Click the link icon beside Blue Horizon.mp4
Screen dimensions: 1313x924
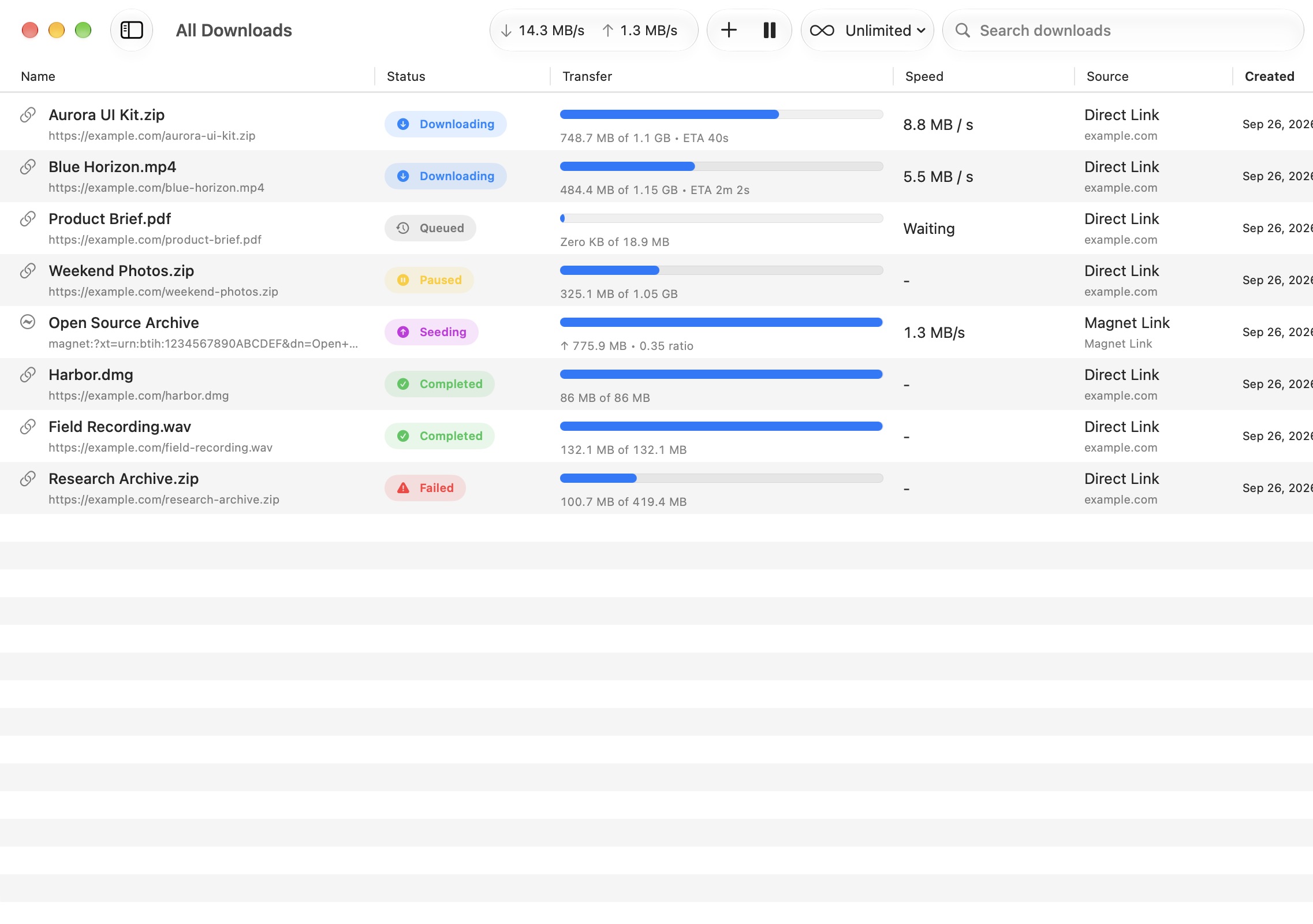(x=28, y=167)
